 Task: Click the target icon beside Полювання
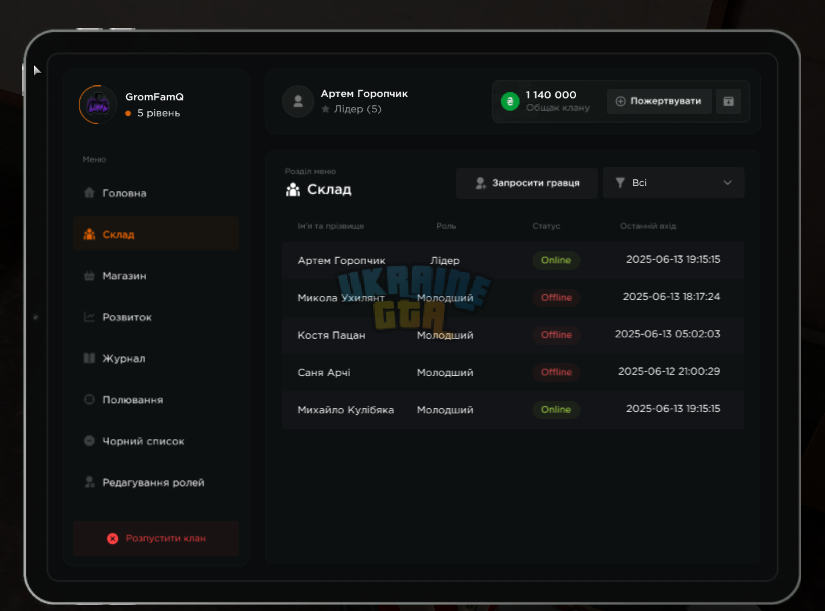pyautogui.click(x=89, y=399)
